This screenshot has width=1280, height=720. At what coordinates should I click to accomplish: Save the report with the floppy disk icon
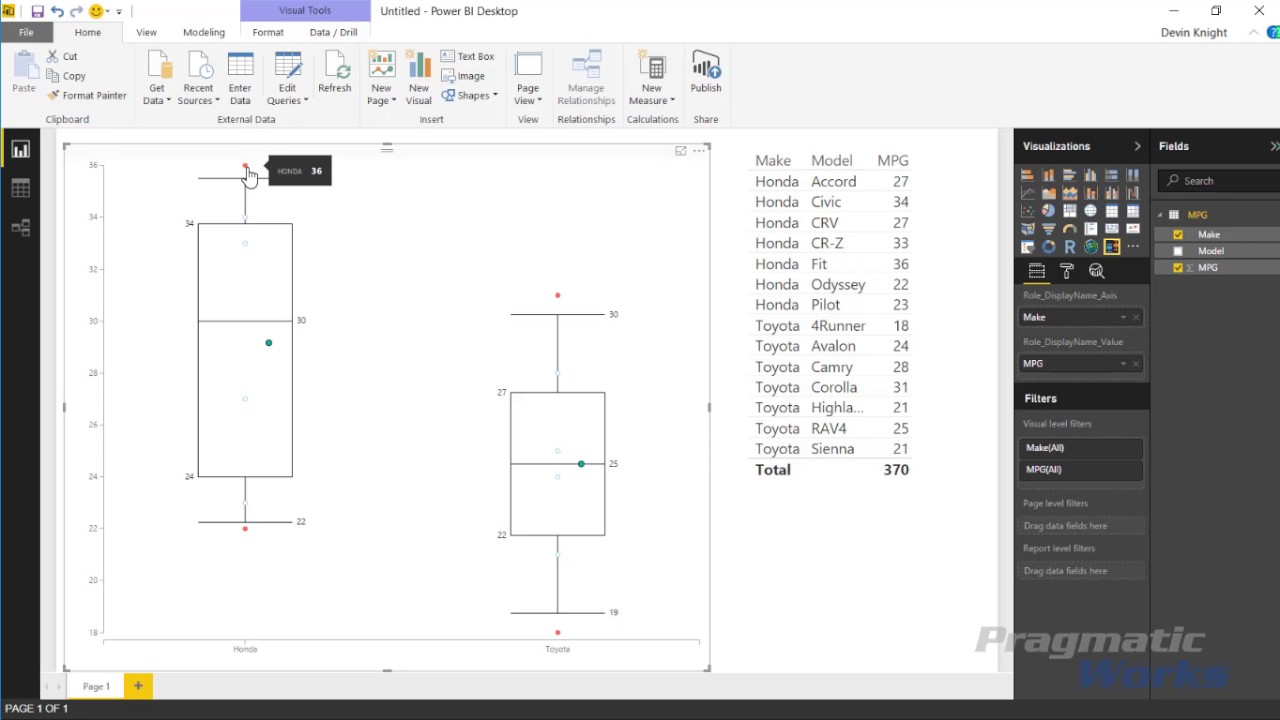tap(37, 11)
